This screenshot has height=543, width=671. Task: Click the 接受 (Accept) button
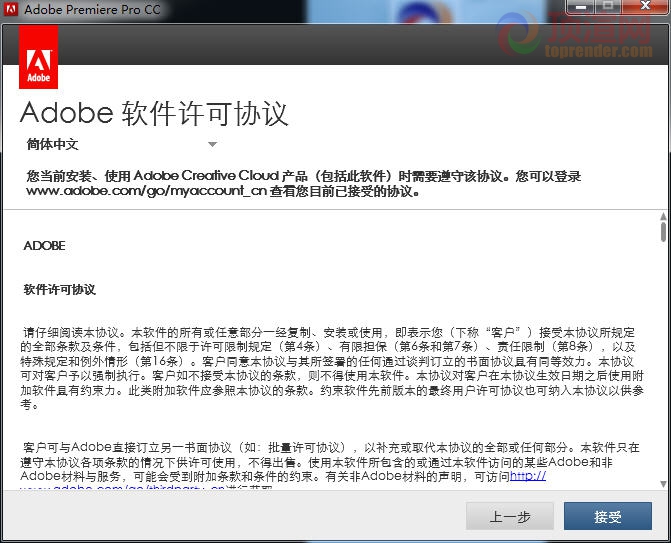[x=608, y=516]
